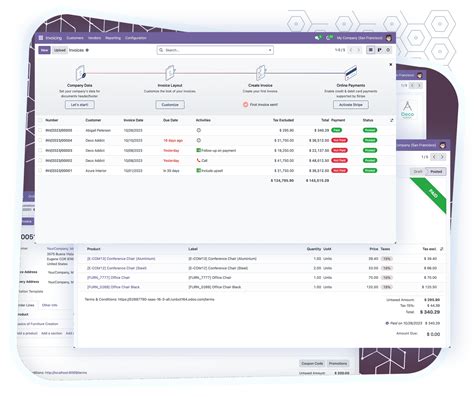Open the apps grid icon beside Invoicing
The width and height of the screenshot is (474, 397).
click(41, 38)
